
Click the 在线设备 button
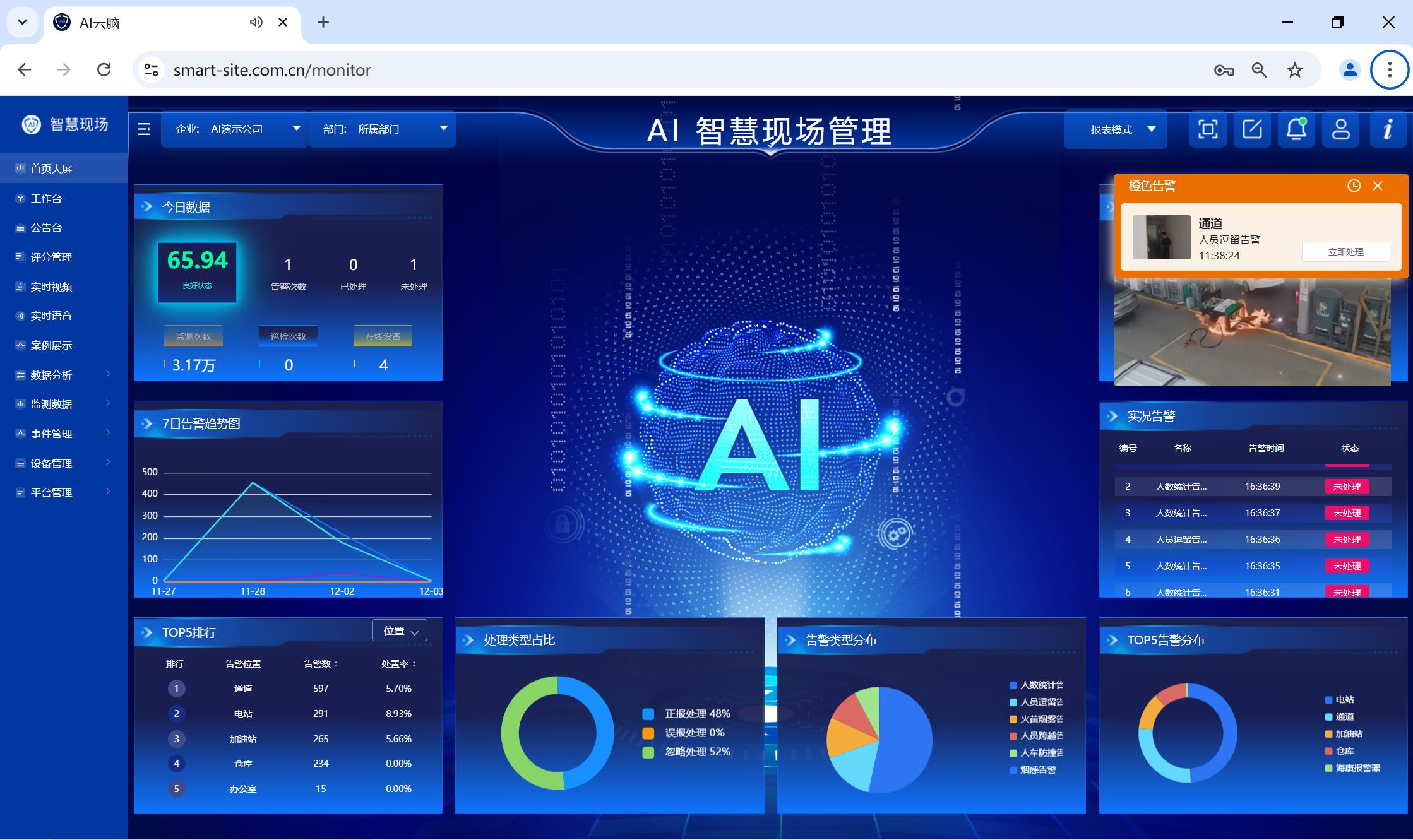point(383,336)
